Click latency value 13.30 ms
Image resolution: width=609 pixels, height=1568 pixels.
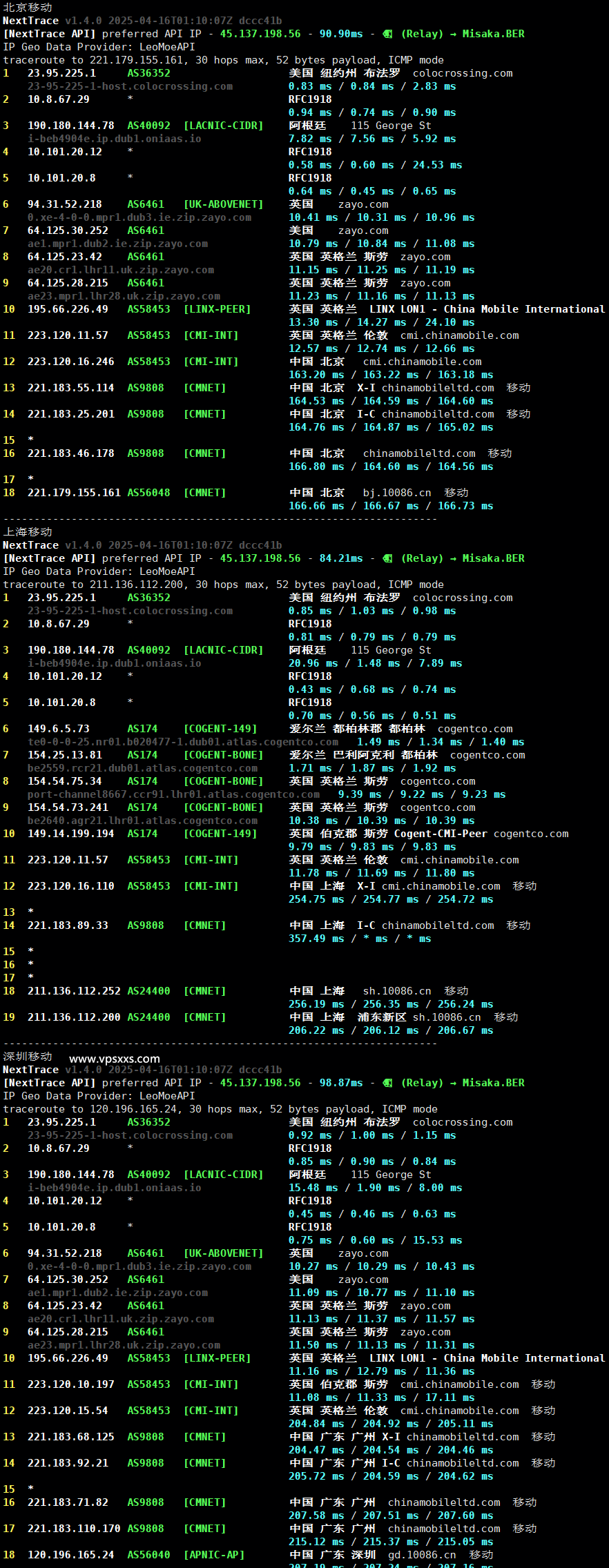[313, 322]
